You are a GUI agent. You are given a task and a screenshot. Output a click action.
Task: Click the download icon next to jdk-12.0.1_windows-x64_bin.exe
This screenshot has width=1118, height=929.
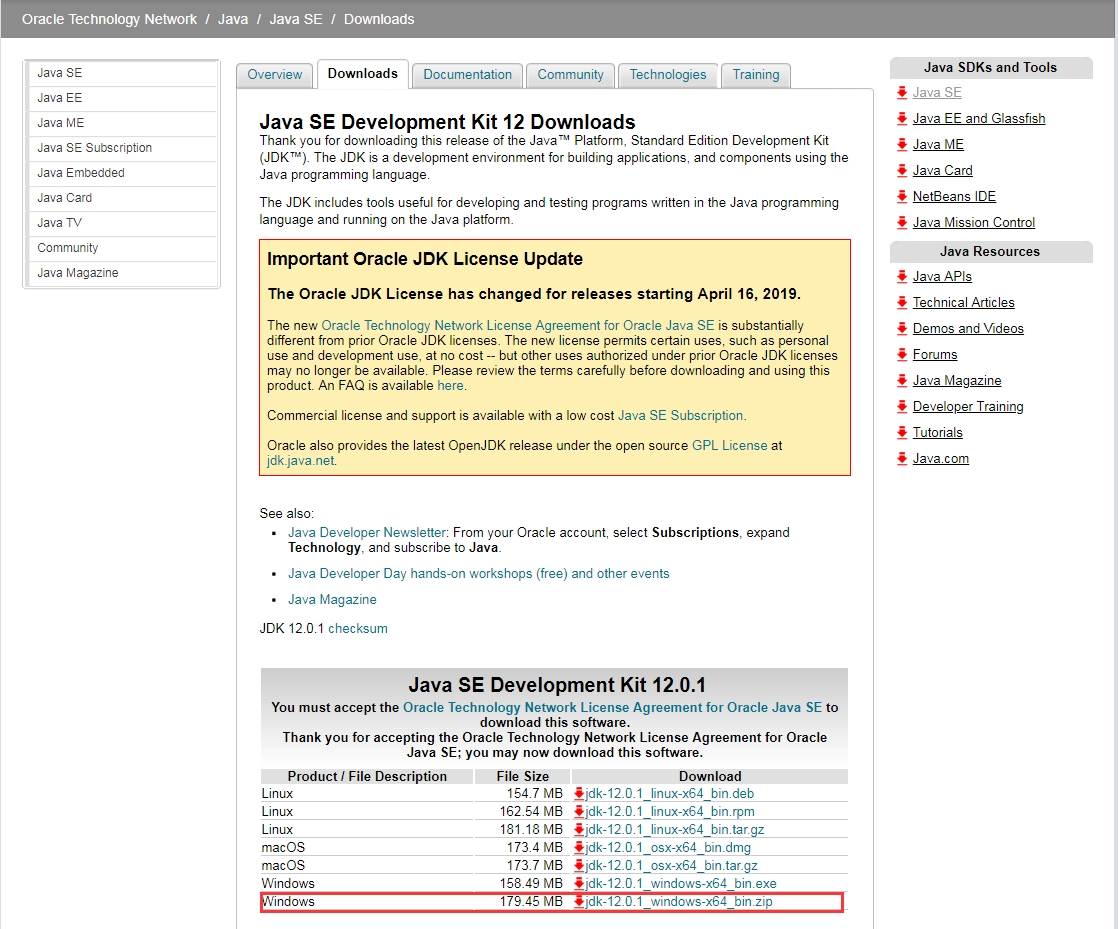point(580,883)
